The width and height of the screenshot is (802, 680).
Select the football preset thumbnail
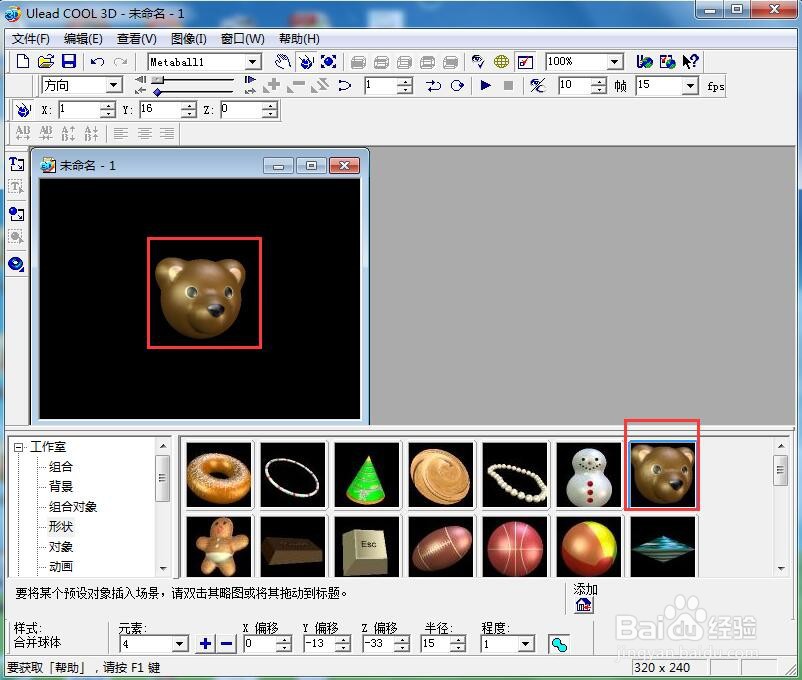(441, 546)
